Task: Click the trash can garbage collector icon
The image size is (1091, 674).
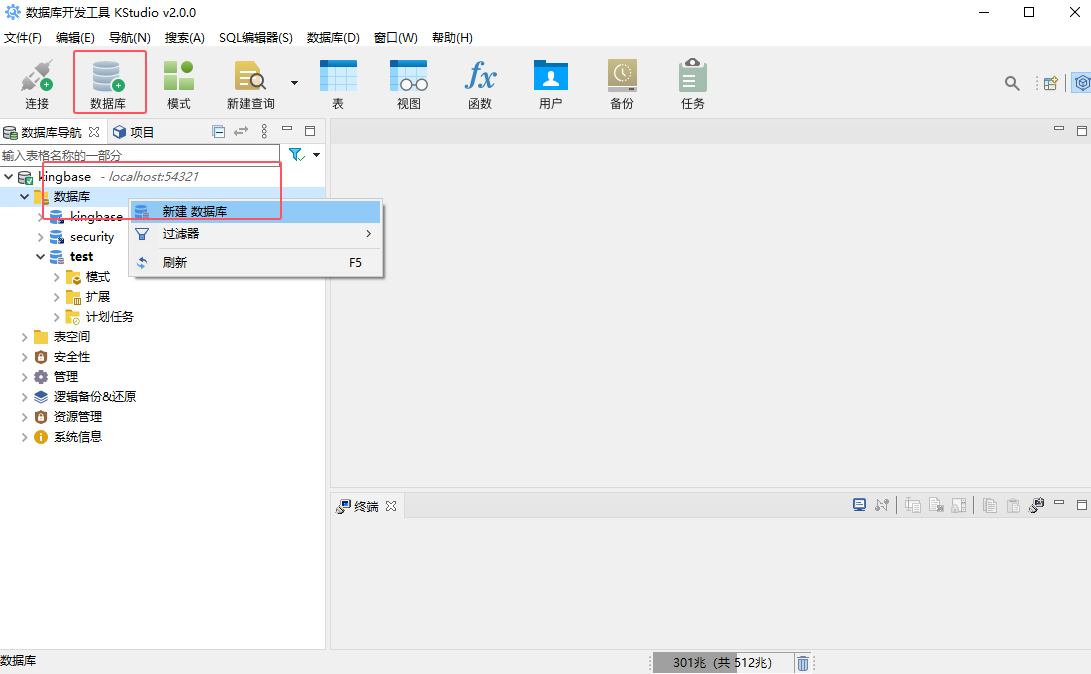Action: point(802,663)
